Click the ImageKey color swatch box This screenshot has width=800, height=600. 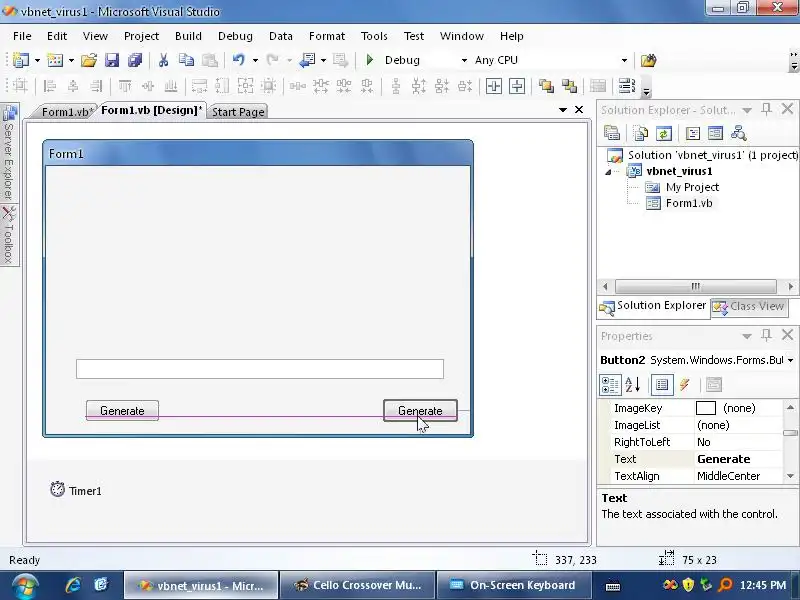(x=706, y=408)
